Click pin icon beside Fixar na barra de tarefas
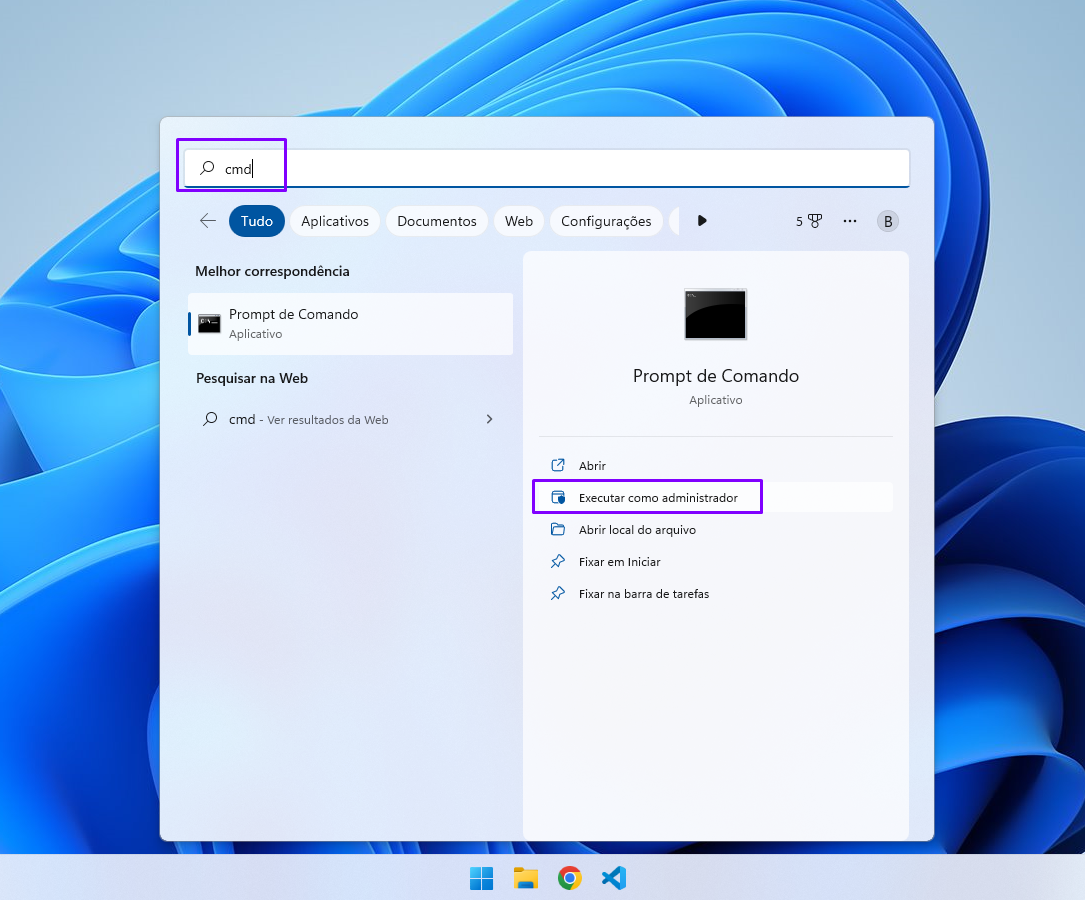 [x=558, y=593]
